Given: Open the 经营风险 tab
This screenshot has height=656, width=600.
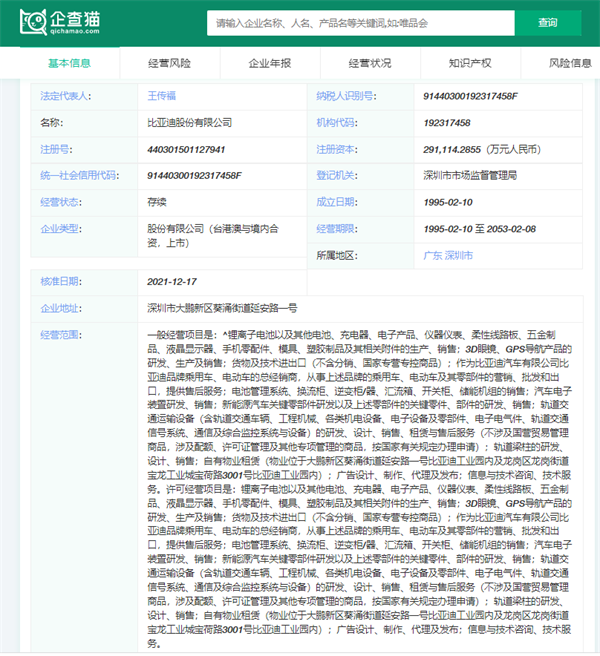Looking at the screenshot, I should coord(169,63).
